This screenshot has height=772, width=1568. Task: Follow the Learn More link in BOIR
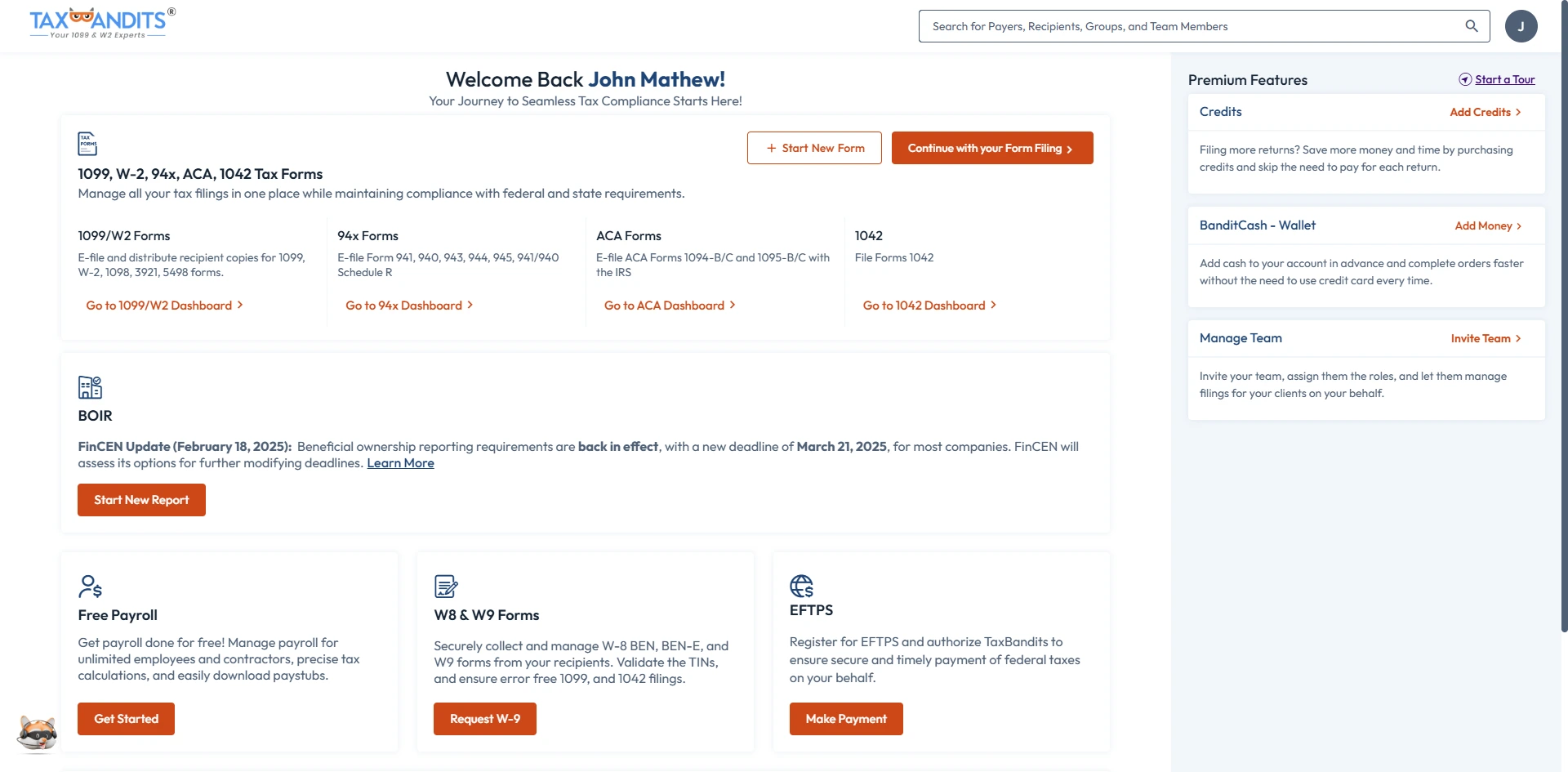click(400, 463)
